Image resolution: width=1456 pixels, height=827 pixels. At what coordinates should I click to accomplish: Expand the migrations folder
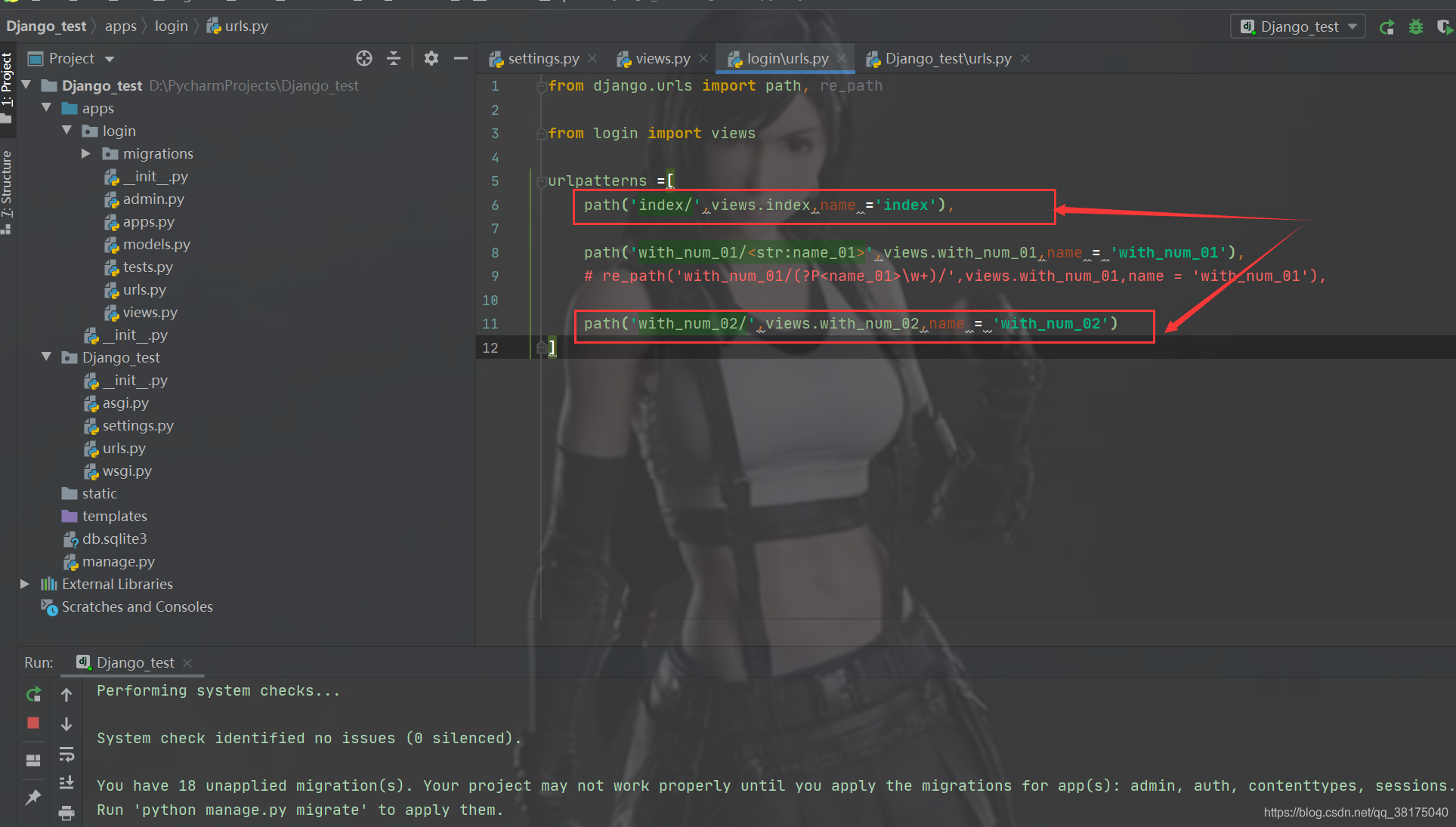86,153
